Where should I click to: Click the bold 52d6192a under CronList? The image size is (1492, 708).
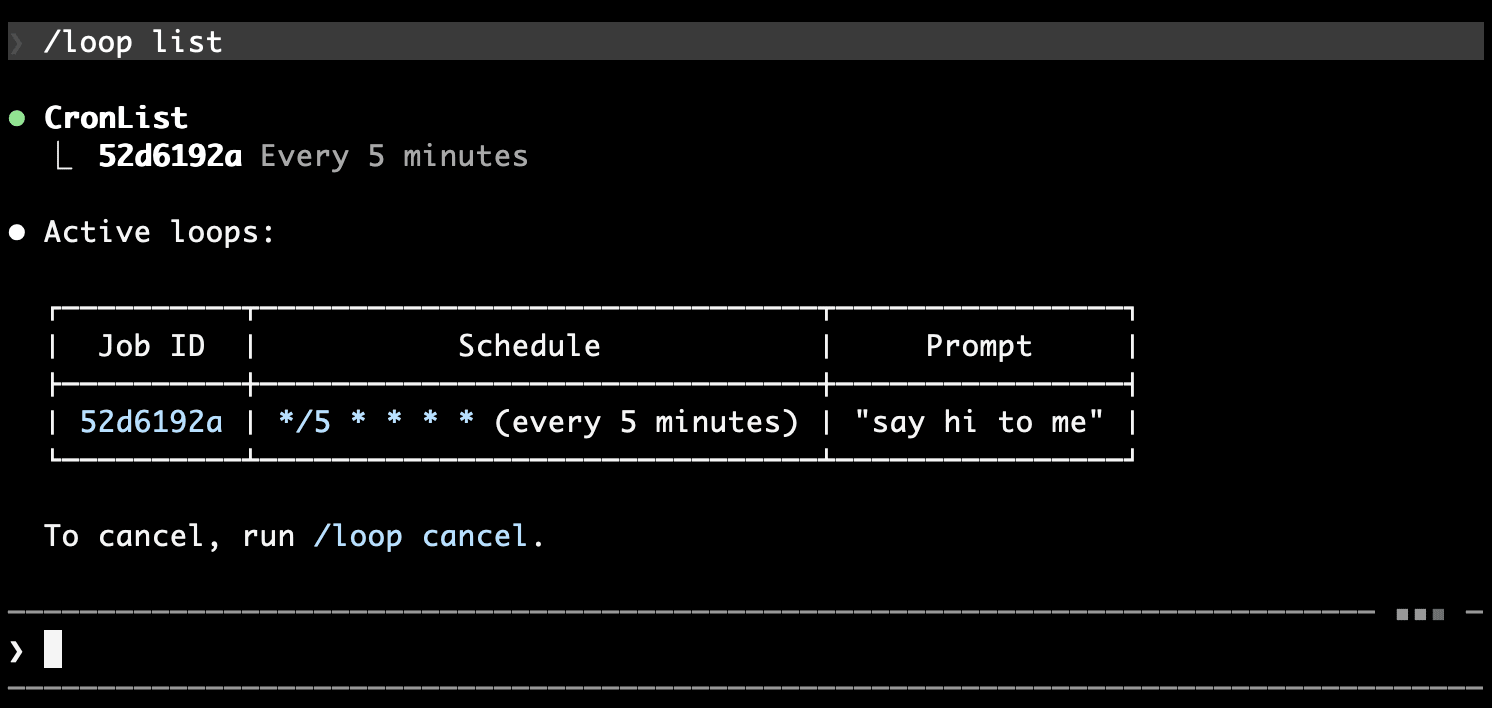click(x=170, y=157)
